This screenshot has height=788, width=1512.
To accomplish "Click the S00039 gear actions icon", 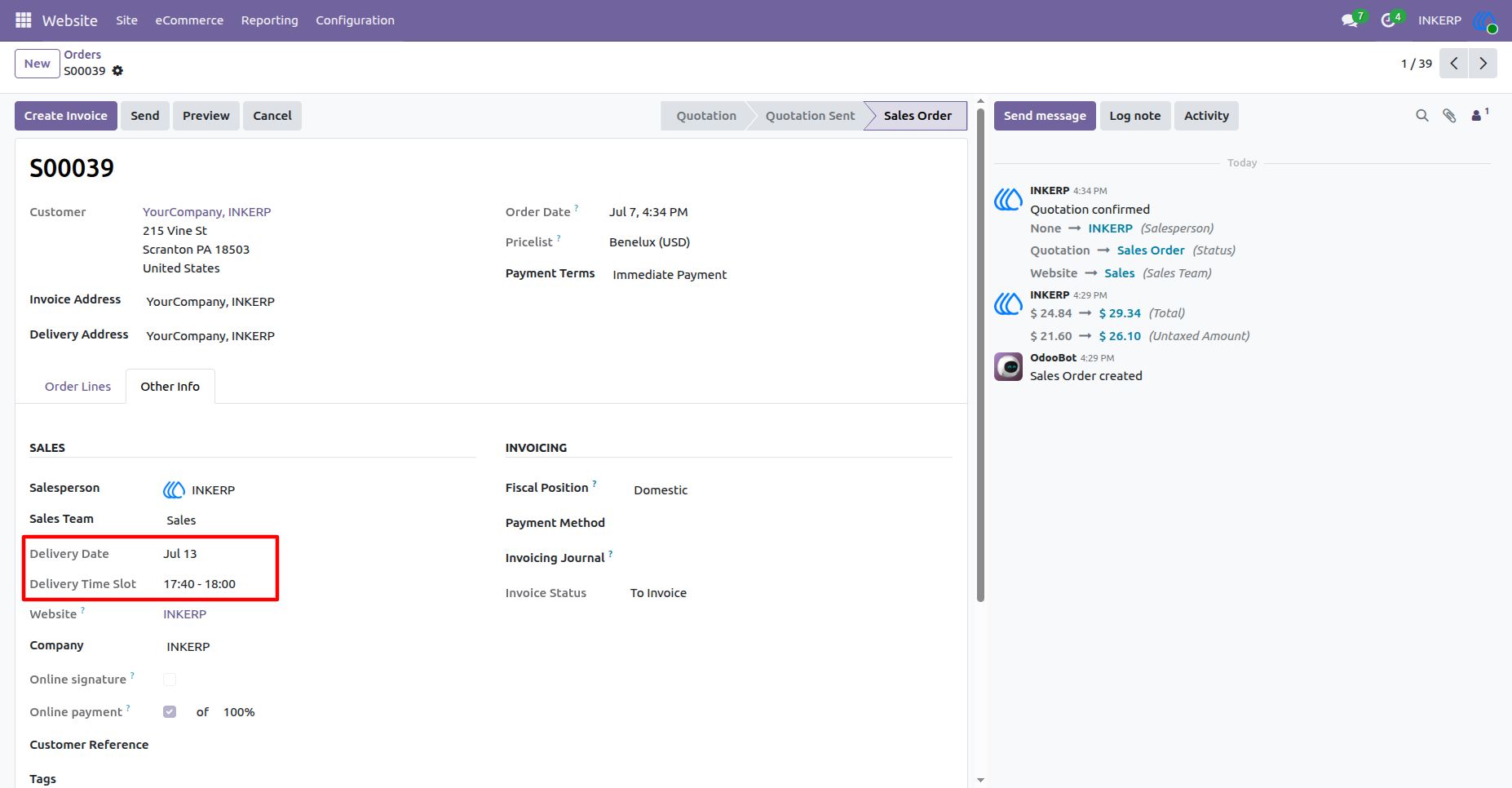I will click(117, 71).
